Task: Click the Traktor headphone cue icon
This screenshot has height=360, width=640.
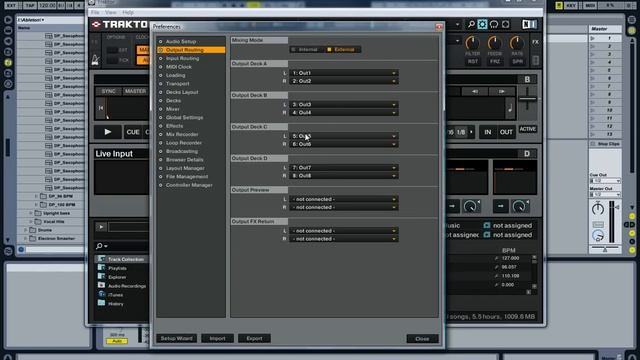Action: click(x=494, y=24)
